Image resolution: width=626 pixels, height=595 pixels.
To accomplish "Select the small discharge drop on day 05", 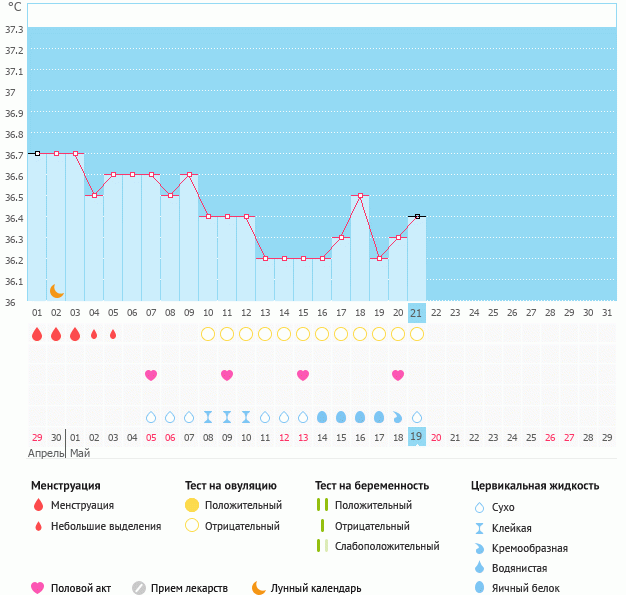I will (x=113, y=334).
